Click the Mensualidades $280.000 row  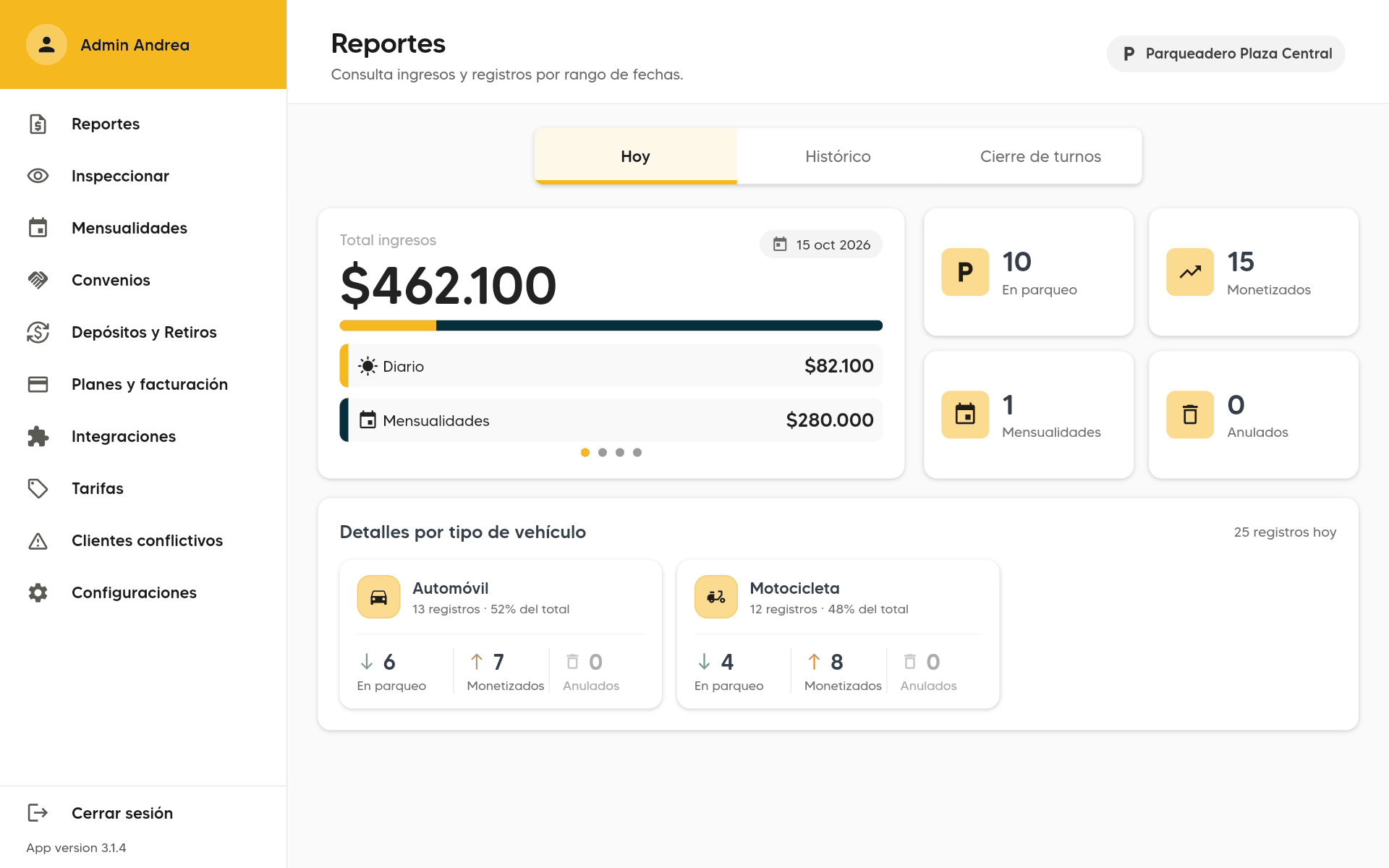611,420
